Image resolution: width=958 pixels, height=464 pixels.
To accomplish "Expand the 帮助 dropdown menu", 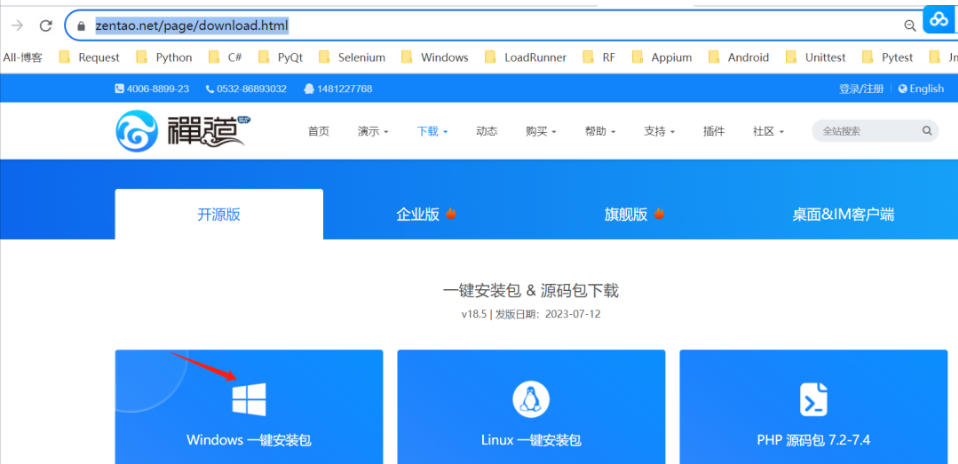I will coord(600,131).
